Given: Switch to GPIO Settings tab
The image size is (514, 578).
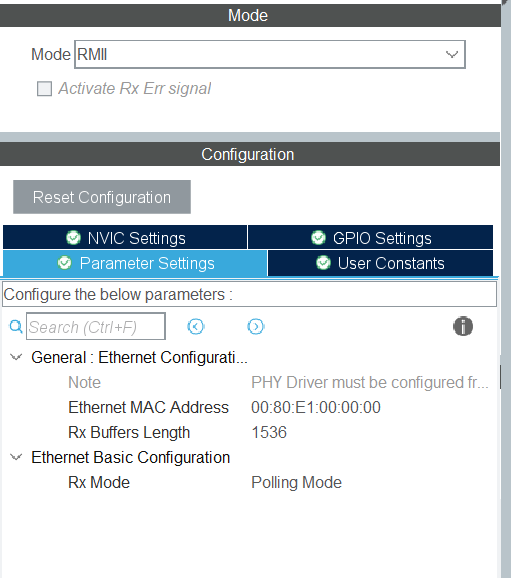Looking at the screenshot, I should click(371, 237).
